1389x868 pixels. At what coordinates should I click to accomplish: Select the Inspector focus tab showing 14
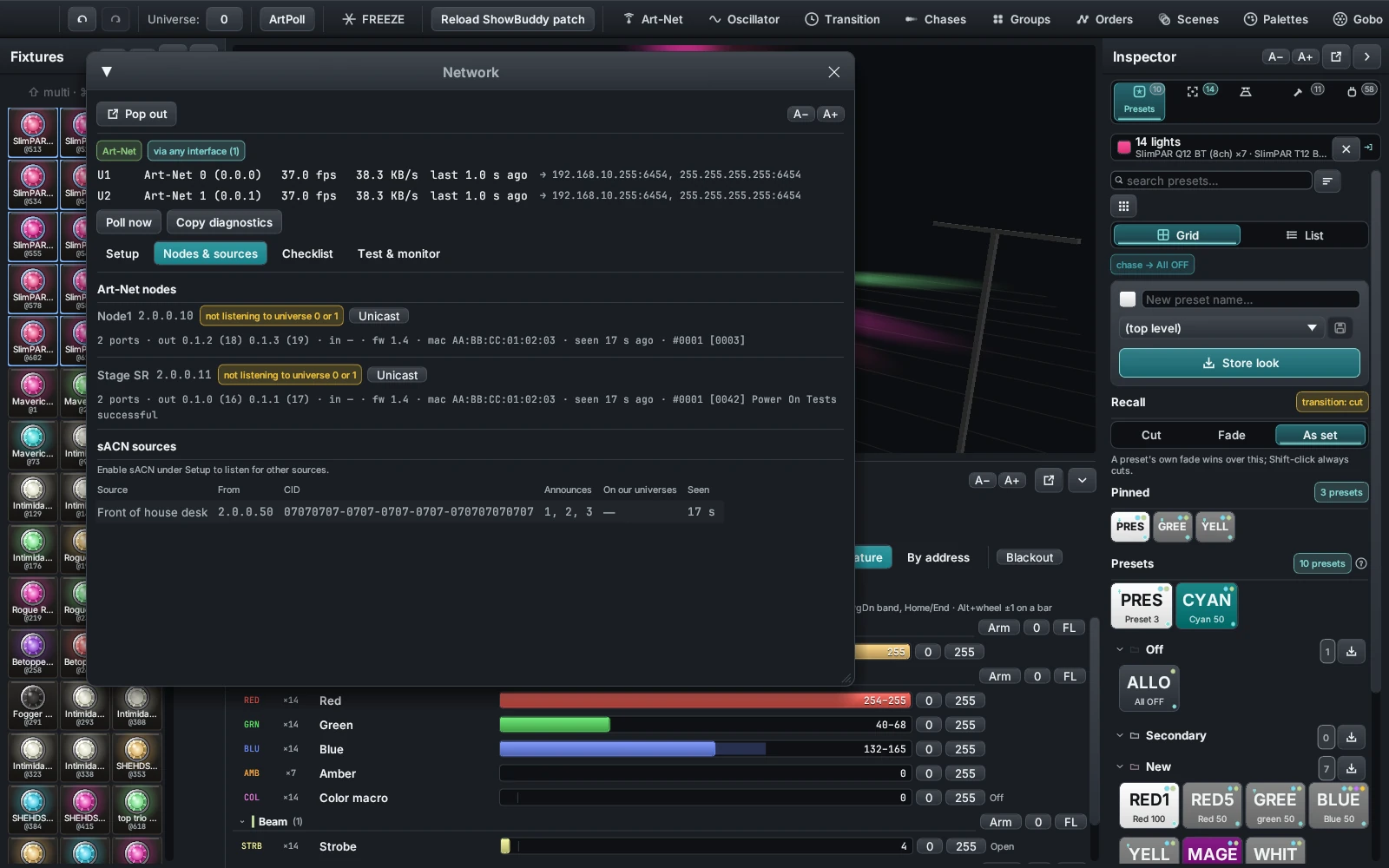(1201, 91)
